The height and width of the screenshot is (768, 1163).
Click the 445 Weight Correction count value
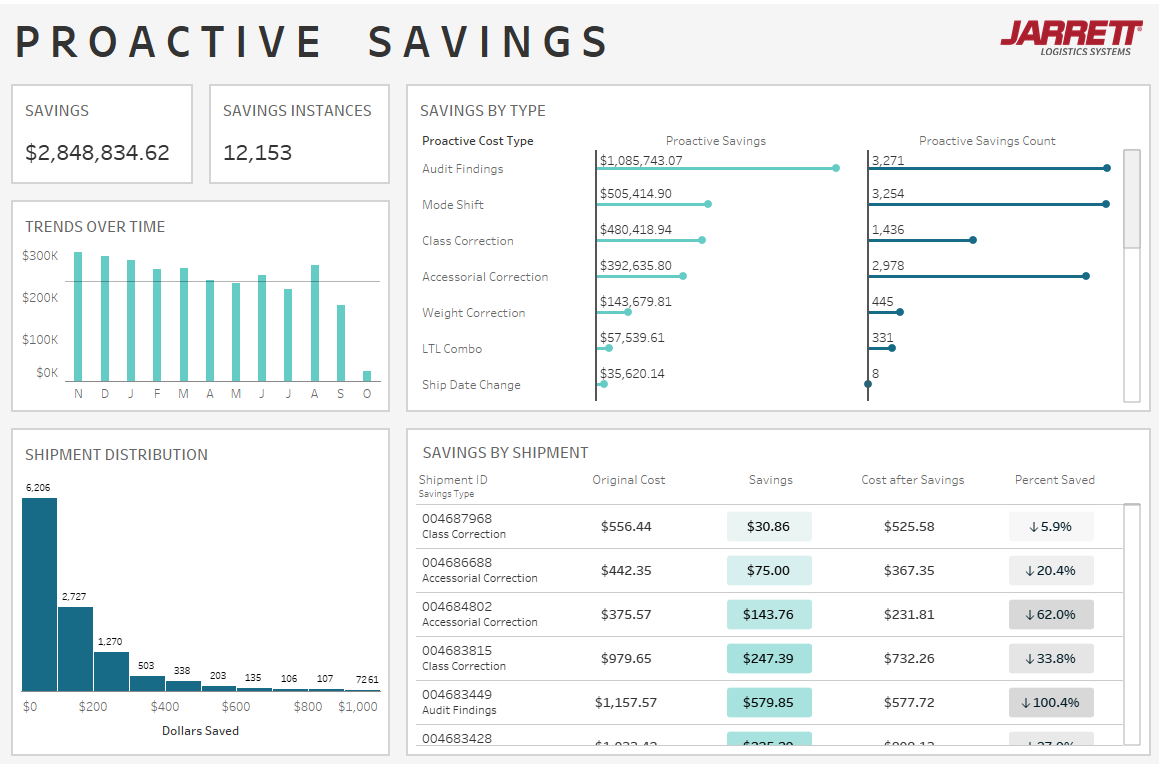point(883,302)
